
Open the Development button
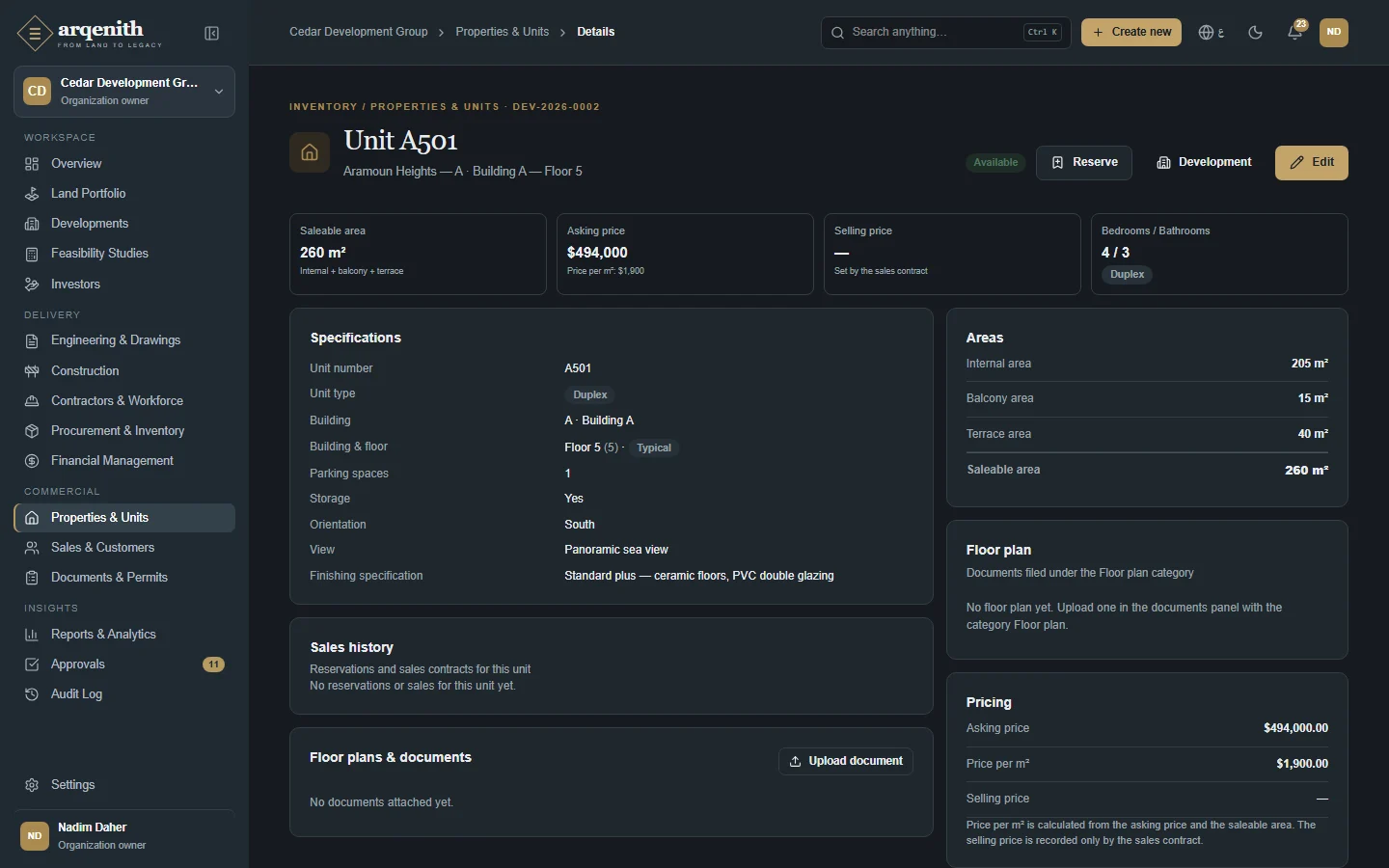click(x=1204, y=163)
